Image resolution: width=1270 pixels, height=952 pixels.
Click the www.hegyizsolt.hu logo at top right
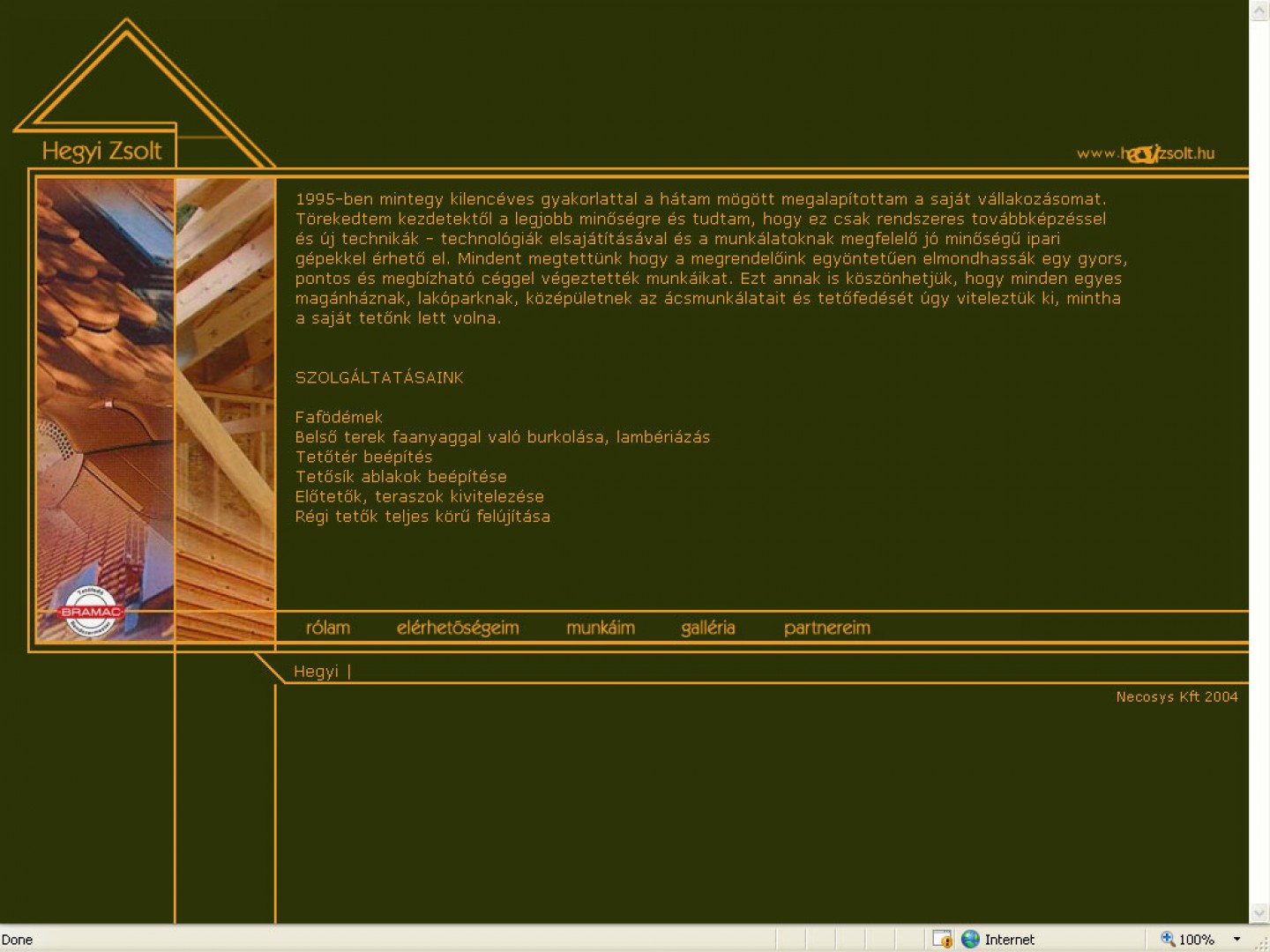point(1145,153)
